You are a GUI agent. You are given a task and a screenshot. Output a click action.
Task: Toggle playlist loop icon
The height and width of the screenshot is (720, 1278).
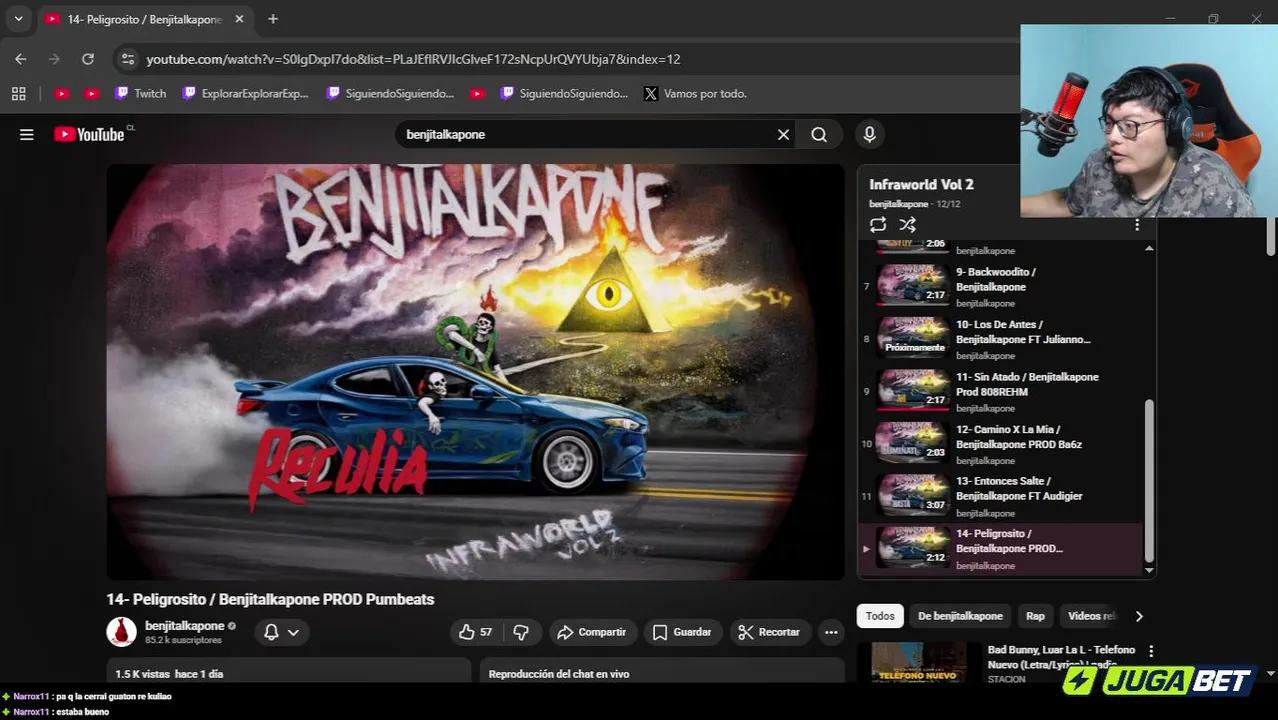click(x=878, y=225)
